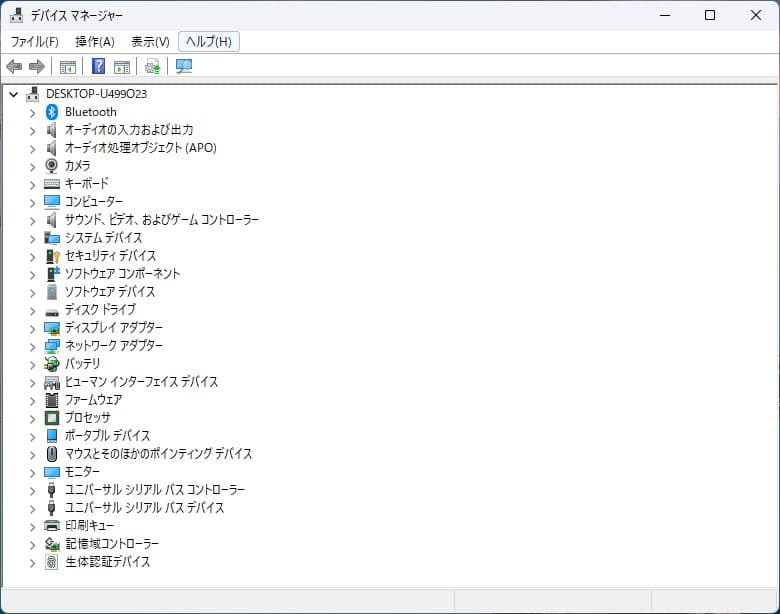Screen dimensions: 780x614
Task: Open the ファイル(F) menu
Action: click(x=35, y=42)
